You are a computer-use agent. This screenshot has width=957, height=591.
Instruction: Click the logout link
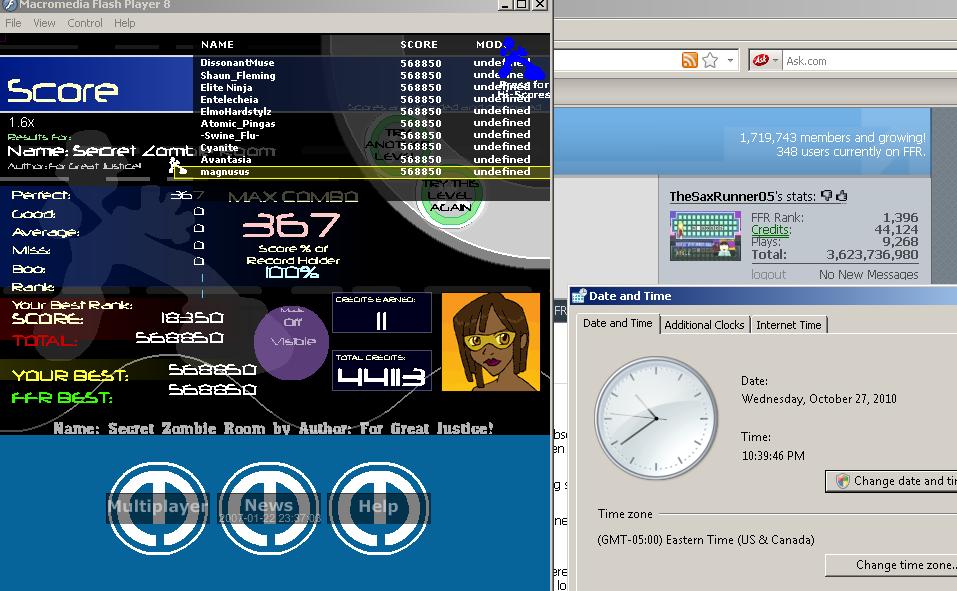768,275
